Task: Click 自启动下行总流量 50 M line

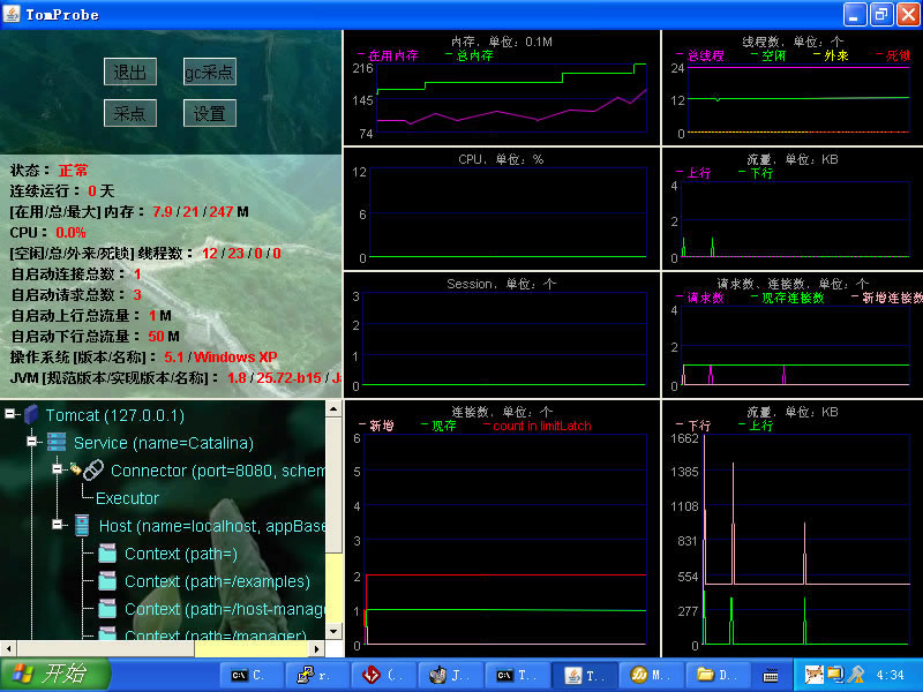Action: pyautogui.click(x=95, y=337)
